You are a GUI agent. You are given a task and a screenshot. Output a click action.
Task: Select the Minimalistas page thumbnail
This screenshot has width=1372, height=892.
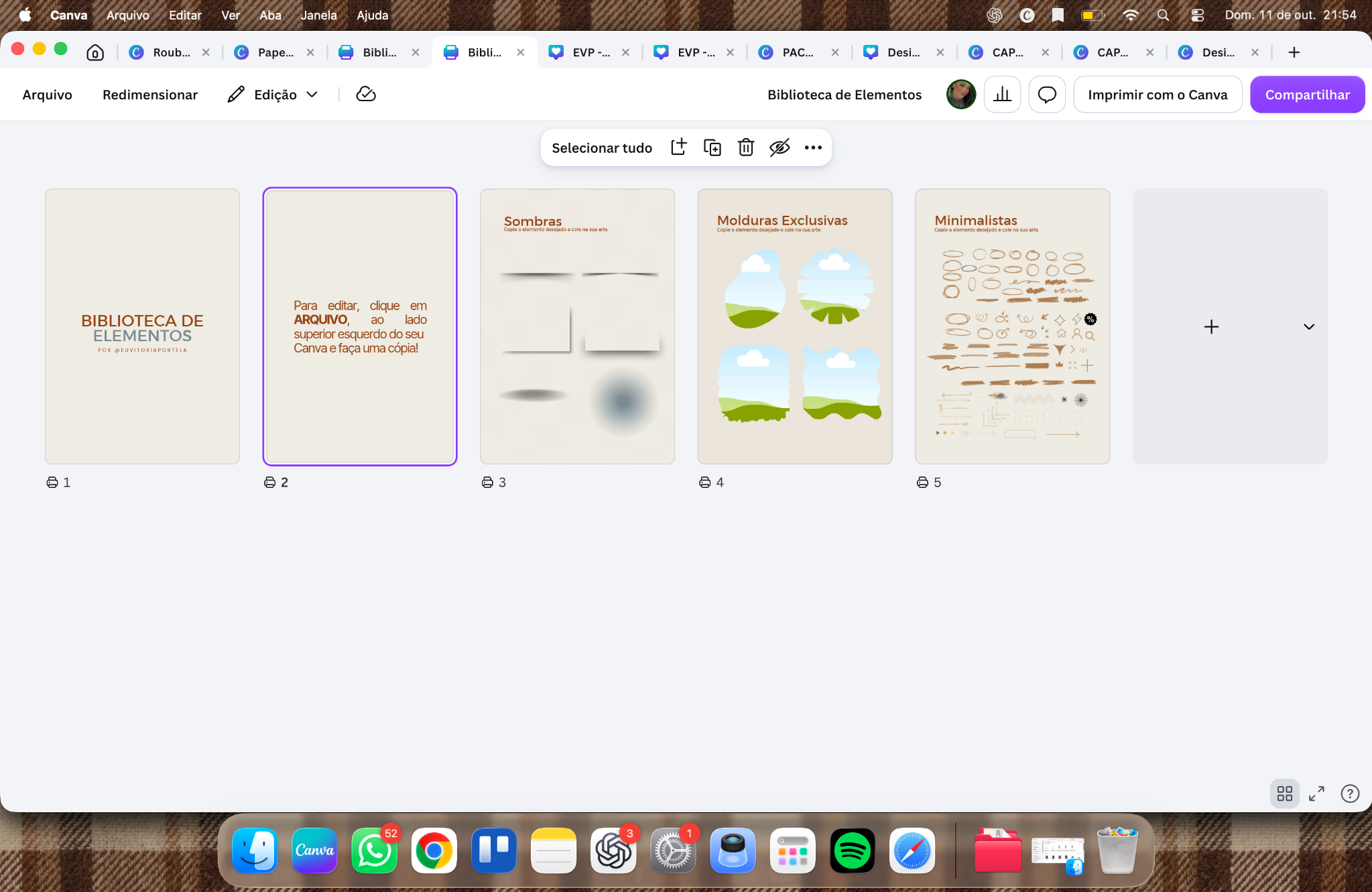[x=1012, y=326]
